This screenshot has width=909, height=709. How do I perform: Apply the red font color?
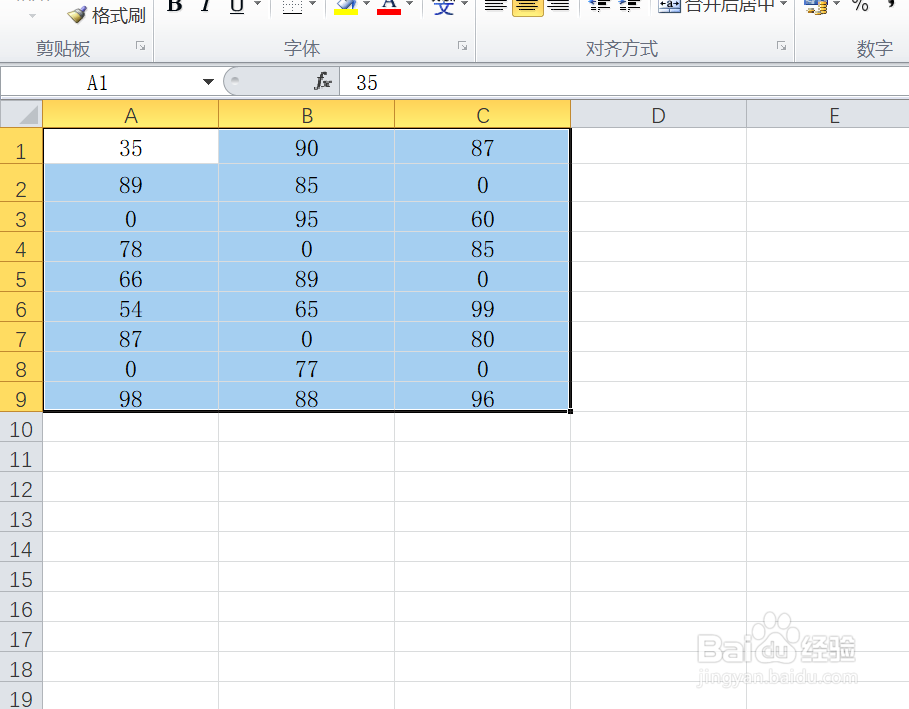tap(389, 6)
